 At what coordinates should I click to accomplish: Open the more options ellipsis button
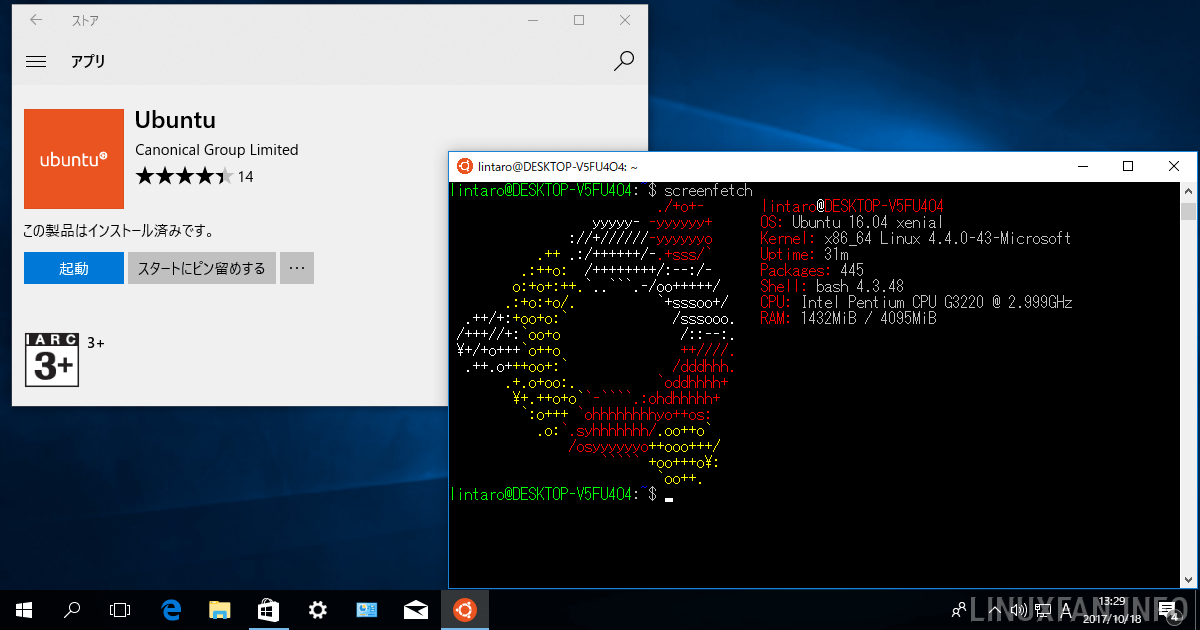click(297, 268)
